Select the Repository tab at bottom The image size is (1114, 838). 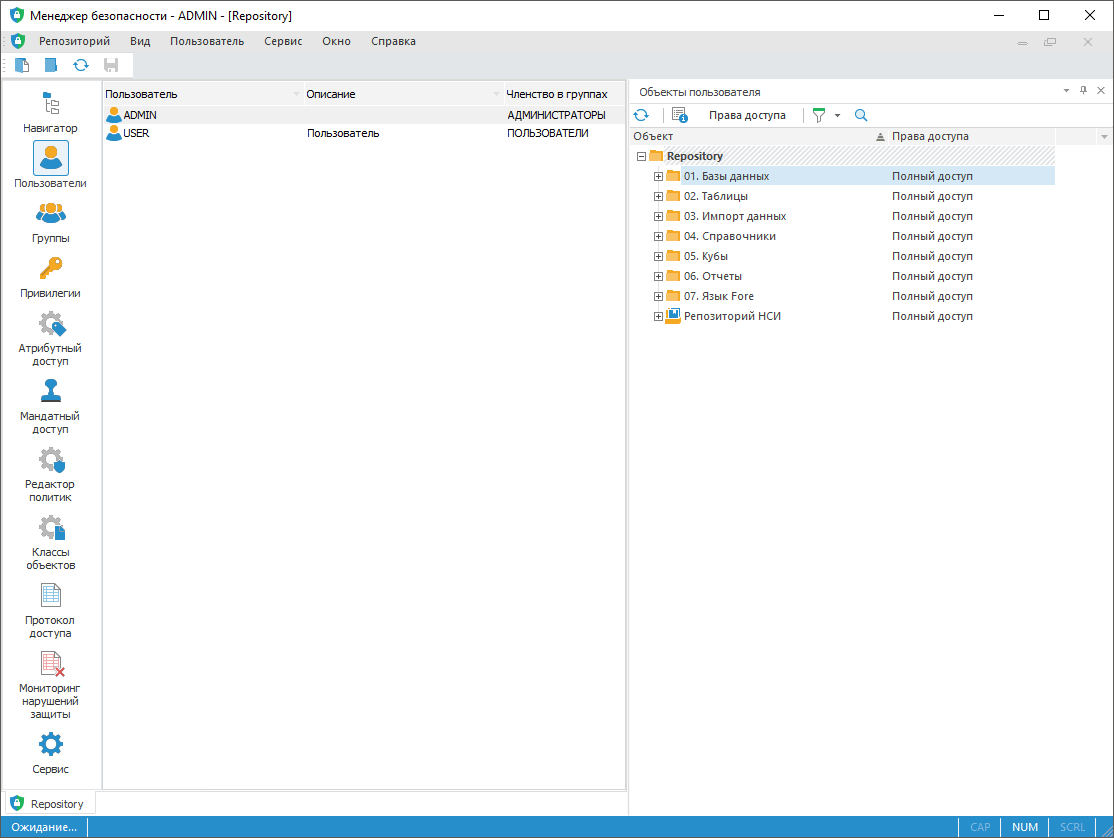click(x=50, y=804)
